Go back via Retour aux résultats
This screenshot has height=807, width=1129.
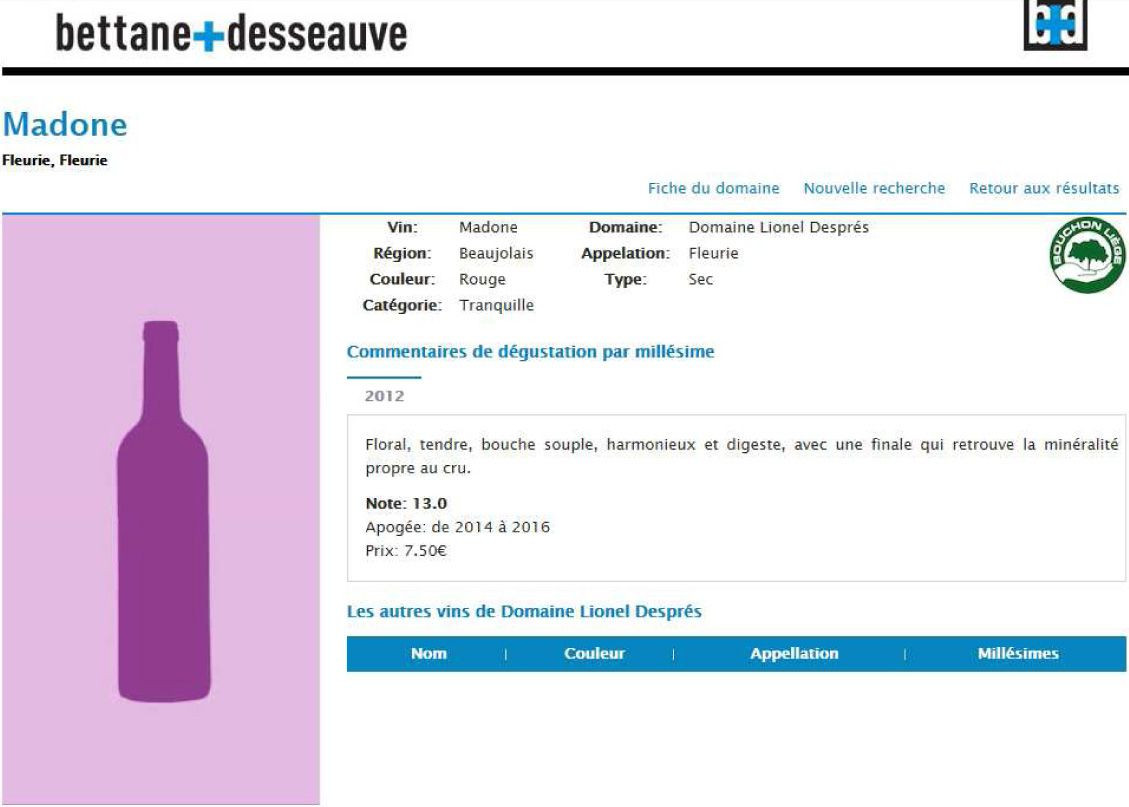tap(1044, 188)
